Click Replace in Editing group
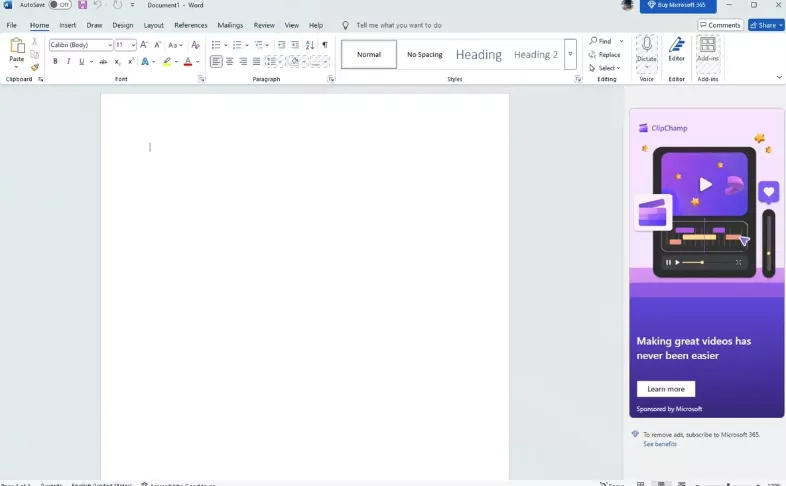This screenshot has height=486, width=786. click(605, 55)
